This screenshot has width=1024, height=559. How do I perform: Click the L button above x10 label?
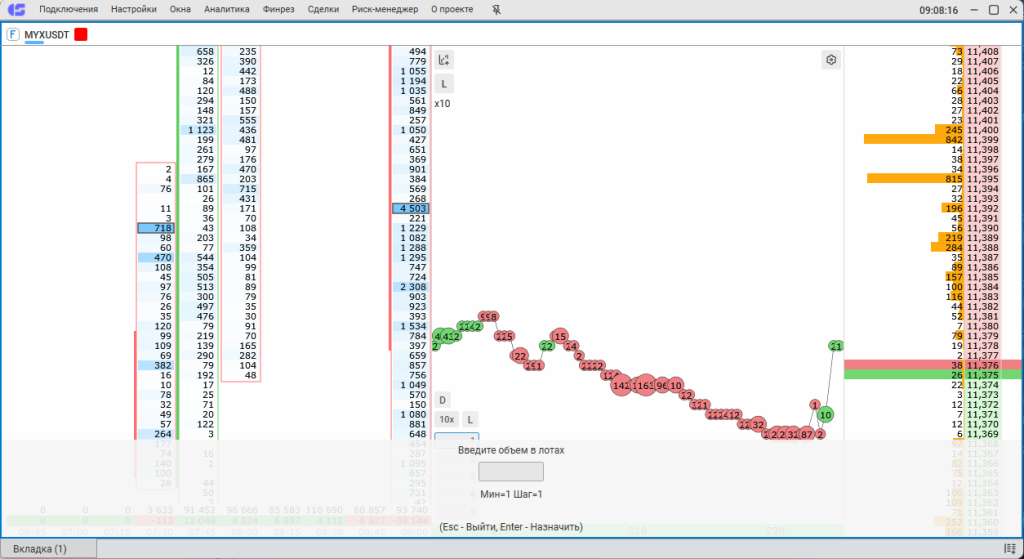point(444,84)
